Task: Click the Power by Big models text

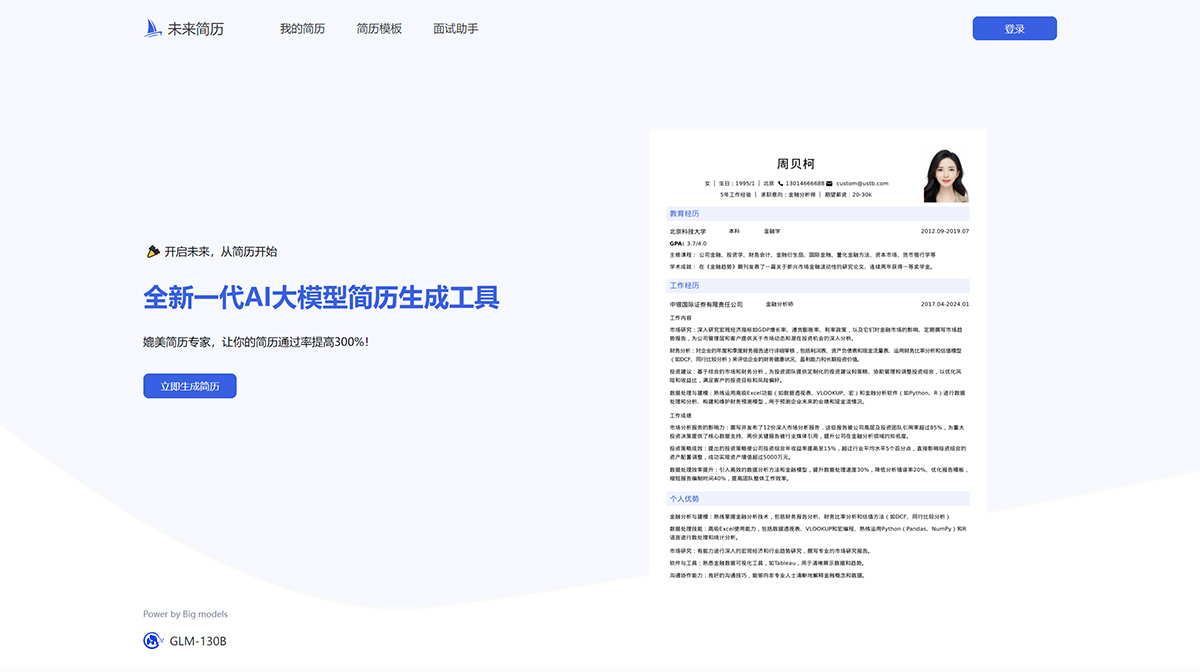Action: tap(185, 613)
